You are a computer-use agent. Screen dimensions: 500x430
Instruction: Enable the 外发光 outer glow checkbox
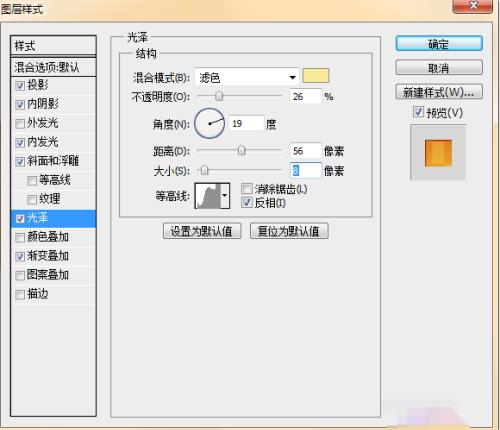[x=20, y=124]
